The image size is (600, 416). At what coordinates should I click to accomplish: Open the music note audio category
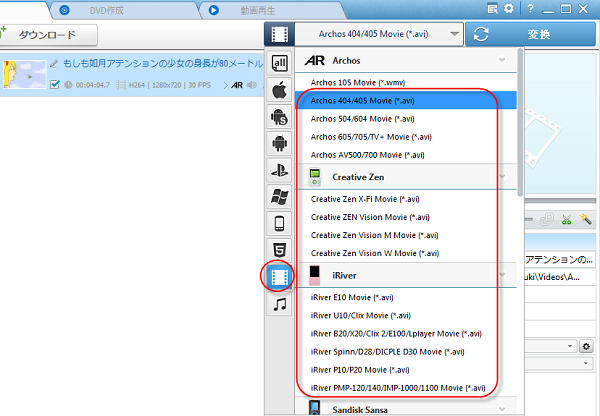click(279, 304)
